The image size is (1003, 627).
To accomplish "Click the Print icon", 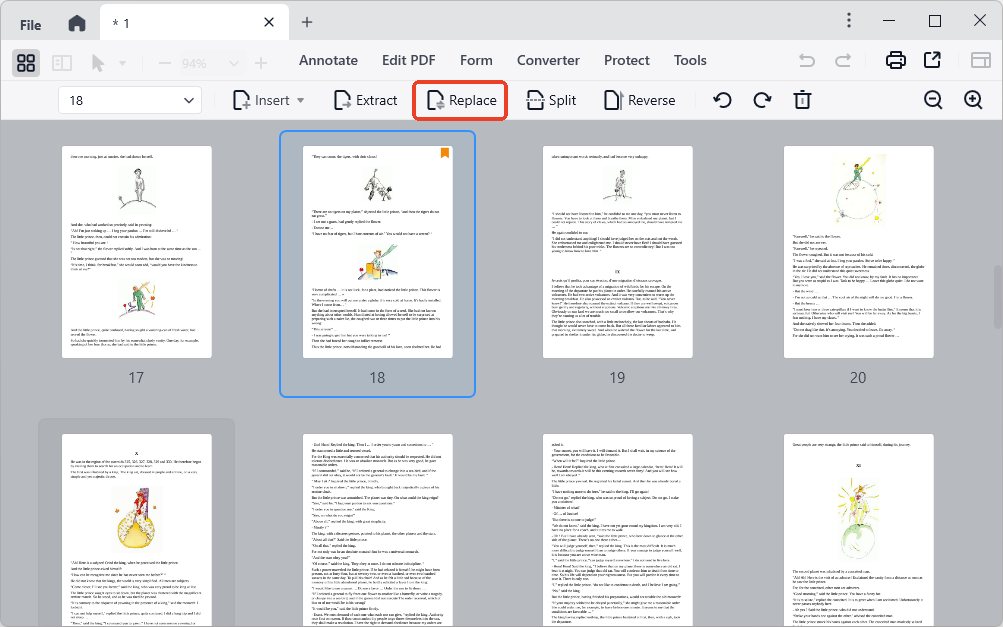I will click(x=895, y=60).
